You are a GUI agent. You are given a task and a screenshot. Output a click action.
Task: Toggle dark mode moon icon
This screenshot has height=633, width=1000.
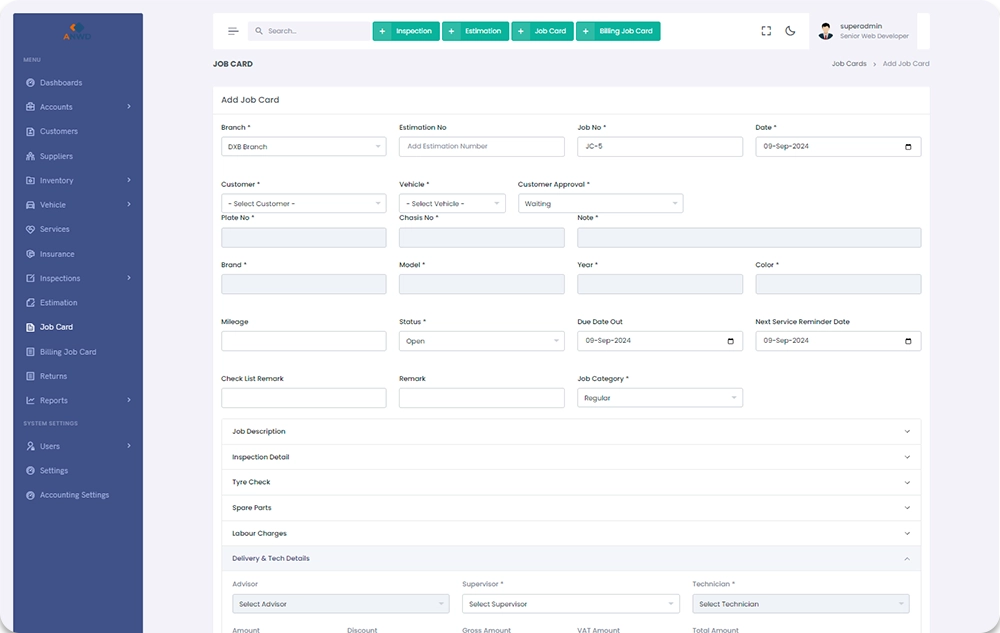[x=790, y=31]
